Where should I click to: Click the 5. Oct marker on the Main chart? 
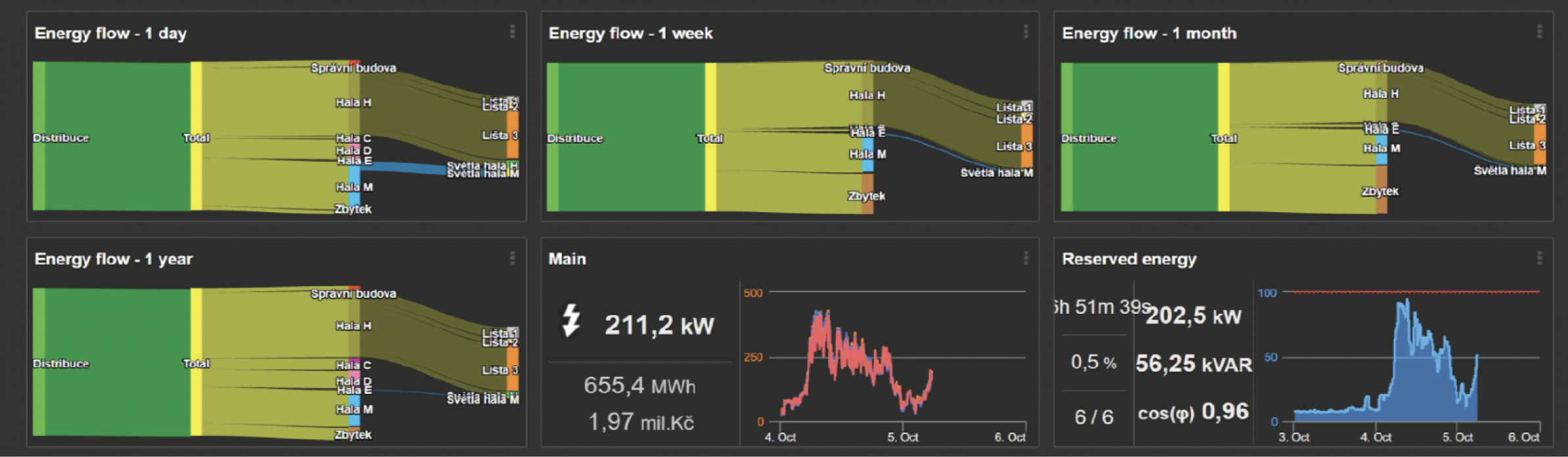point(902,437)
